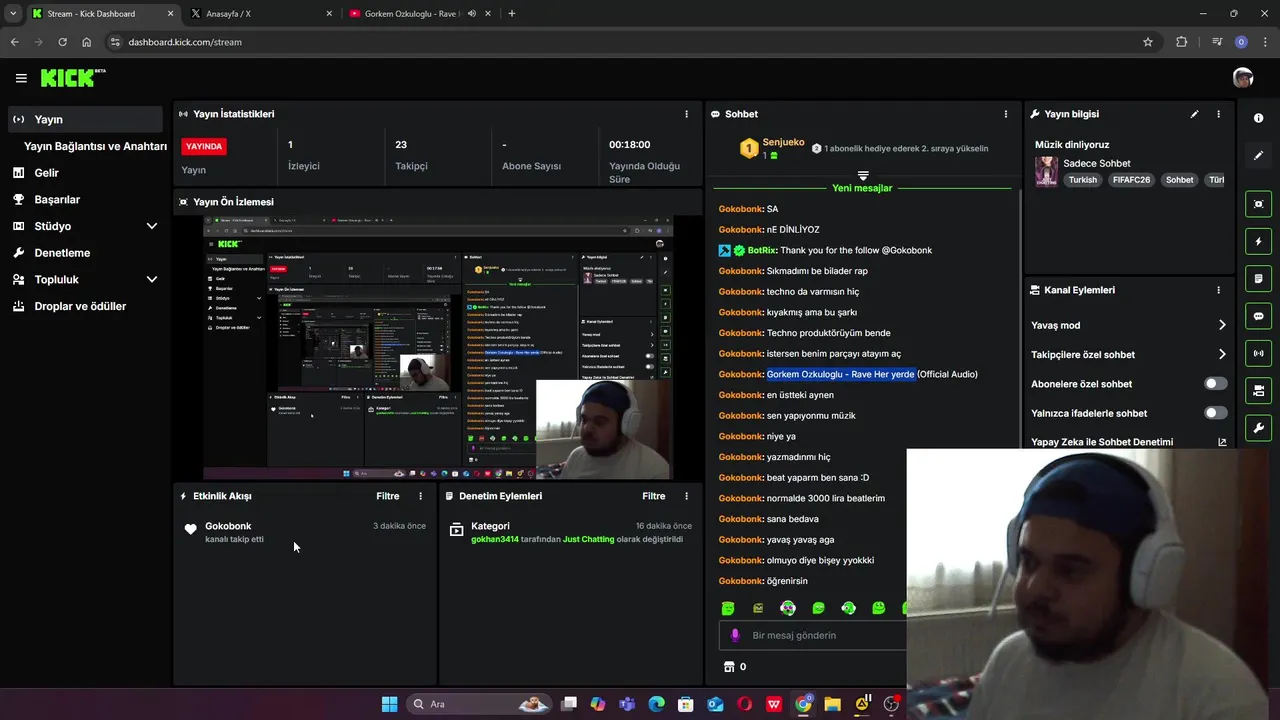1280x720 pixels.
Task: Open Takipçilere özel sohbet options arrow
Action: pos(1222,354)
